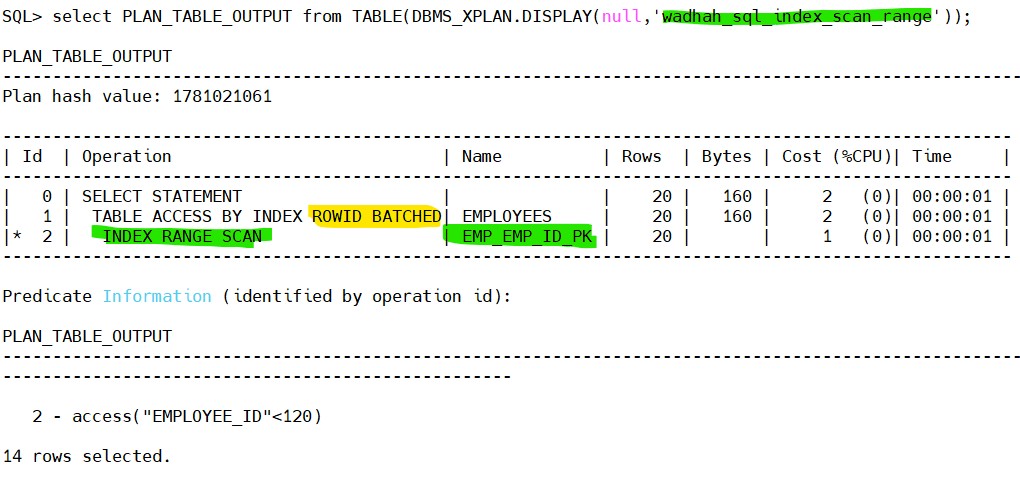The width and height of the screenshot is (1020, 477).
Task: Click the SELECT STATEMENT operation row
Action: click(161, 197)
